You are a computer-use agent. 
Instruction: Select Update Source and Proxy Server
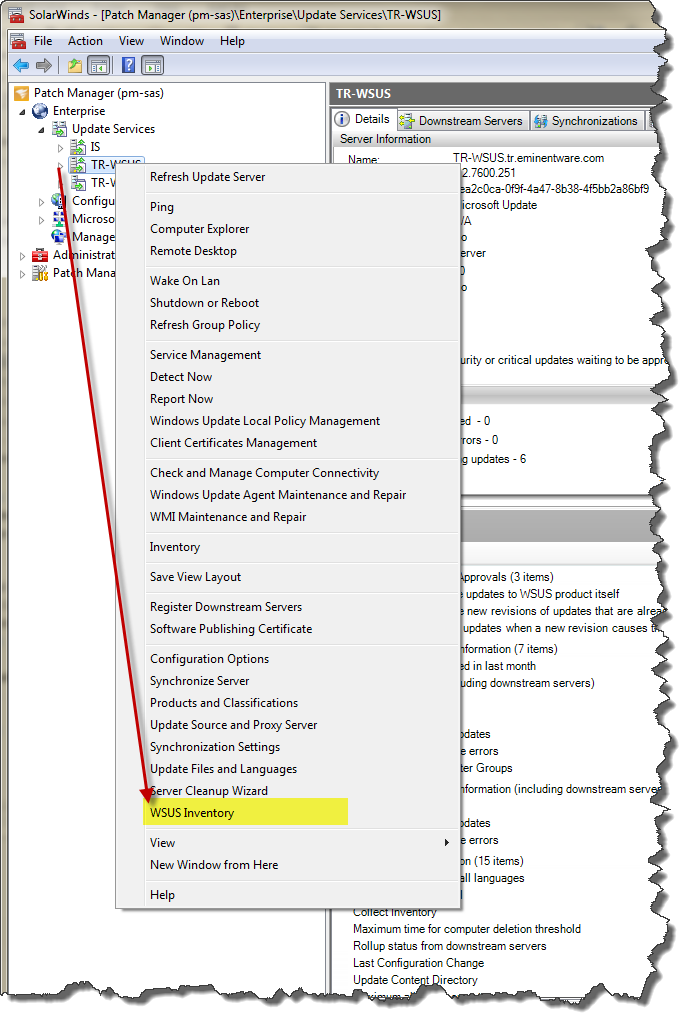point(233,725)
